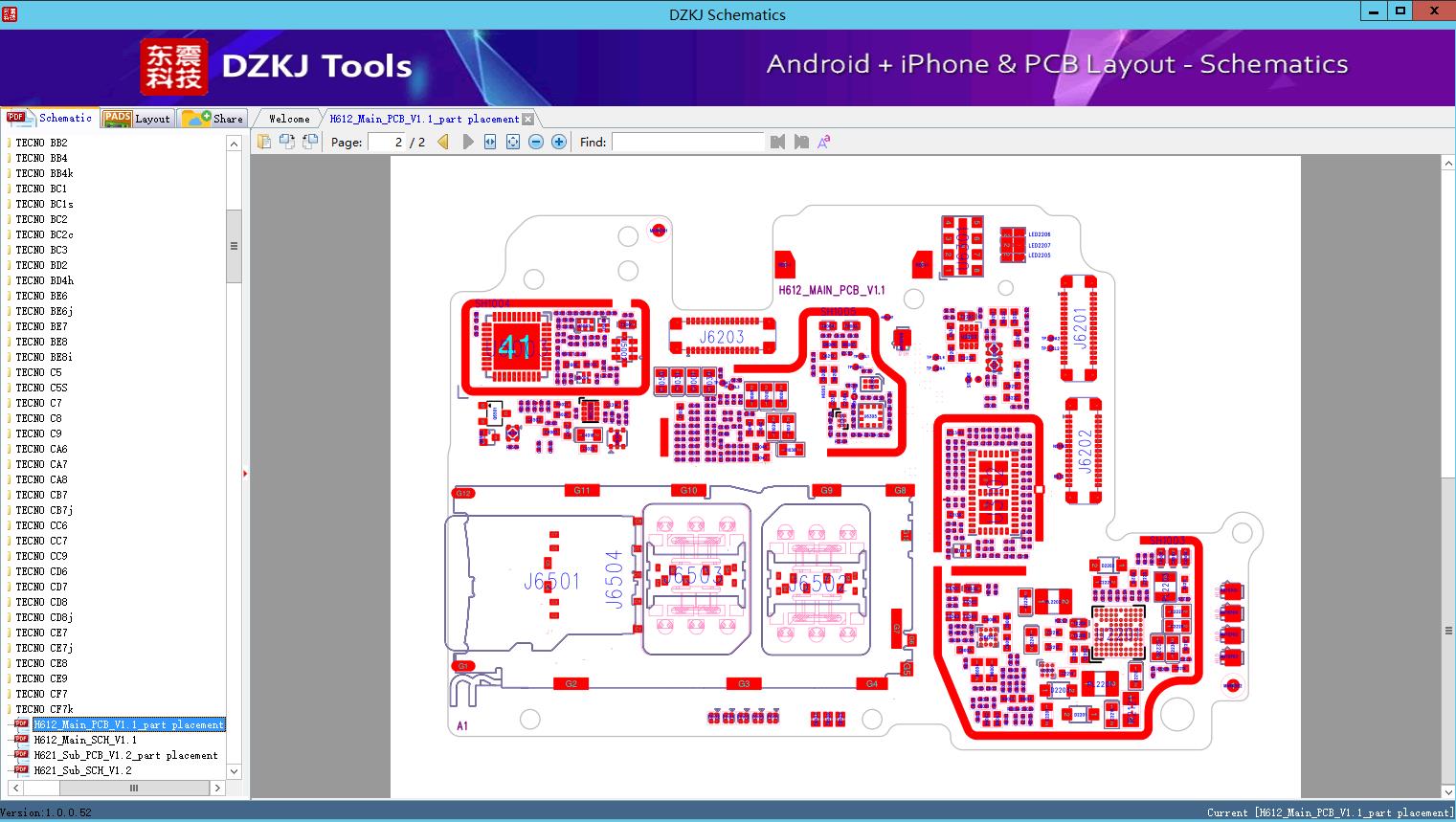This screenshot has height=822, width=1456.
Task: Zoom out with the minus icon
Action: coord(536,142)
